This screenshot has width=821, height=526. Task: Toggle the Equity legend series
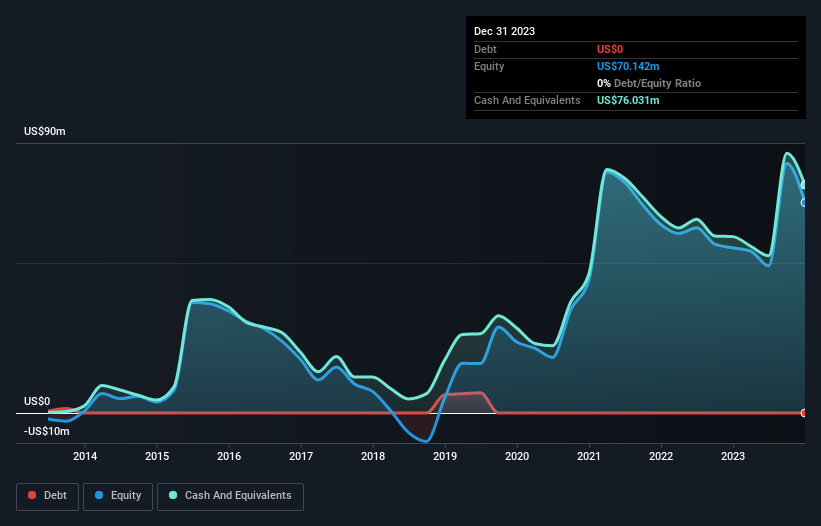118,496
